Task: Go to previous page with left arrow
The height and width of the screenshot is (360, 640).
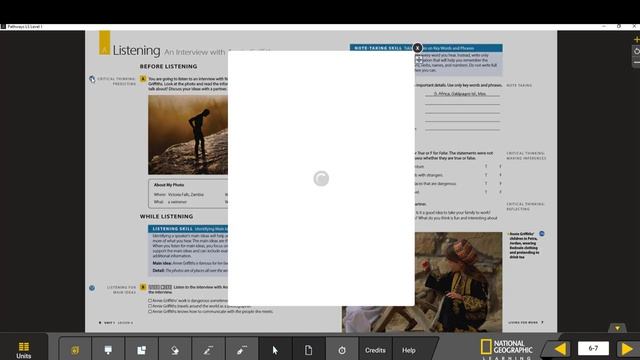Action: 560,349
